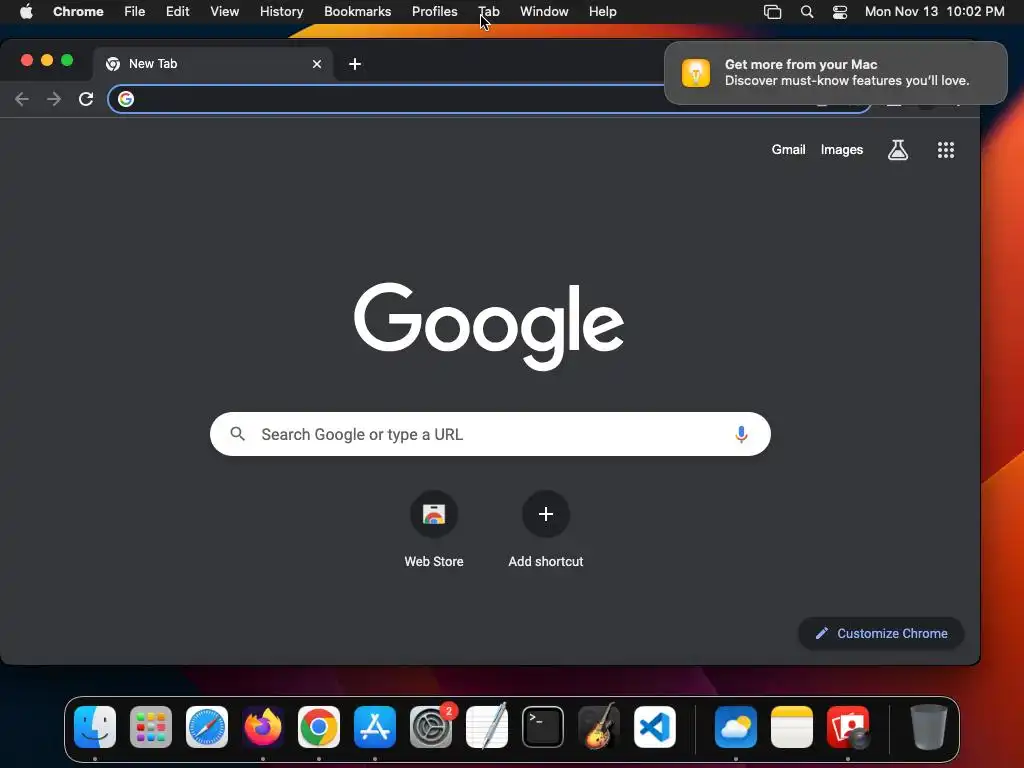
Task: Open Spotlight search in menu bar
Action: (807, 11)
